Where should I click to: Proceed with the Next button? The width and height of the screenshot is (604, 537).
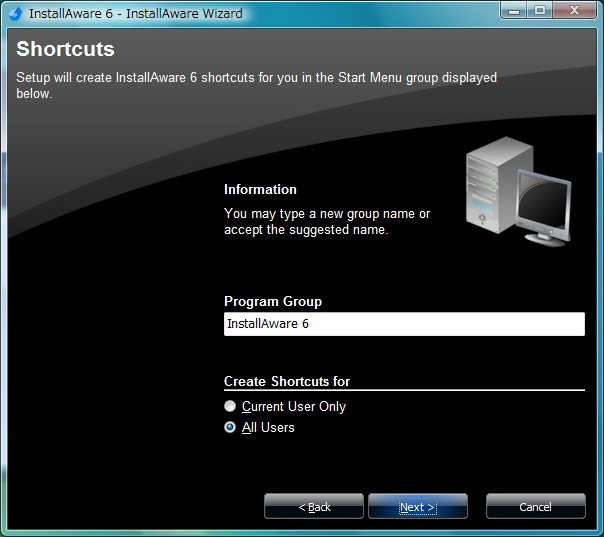click(x=418, y=506)
